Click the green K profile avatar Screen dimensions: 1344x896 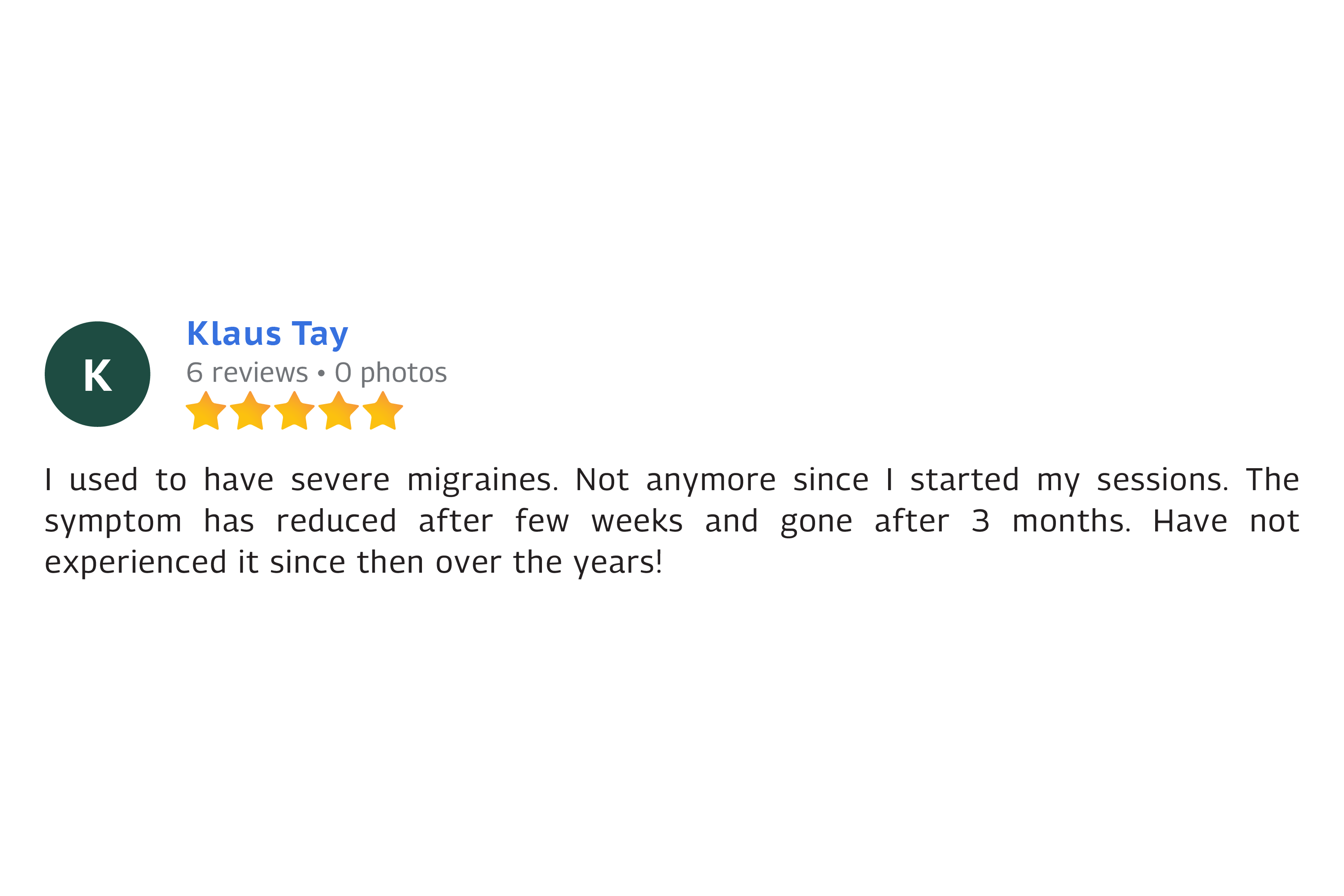pyautogui.click(x=97, y=374)
